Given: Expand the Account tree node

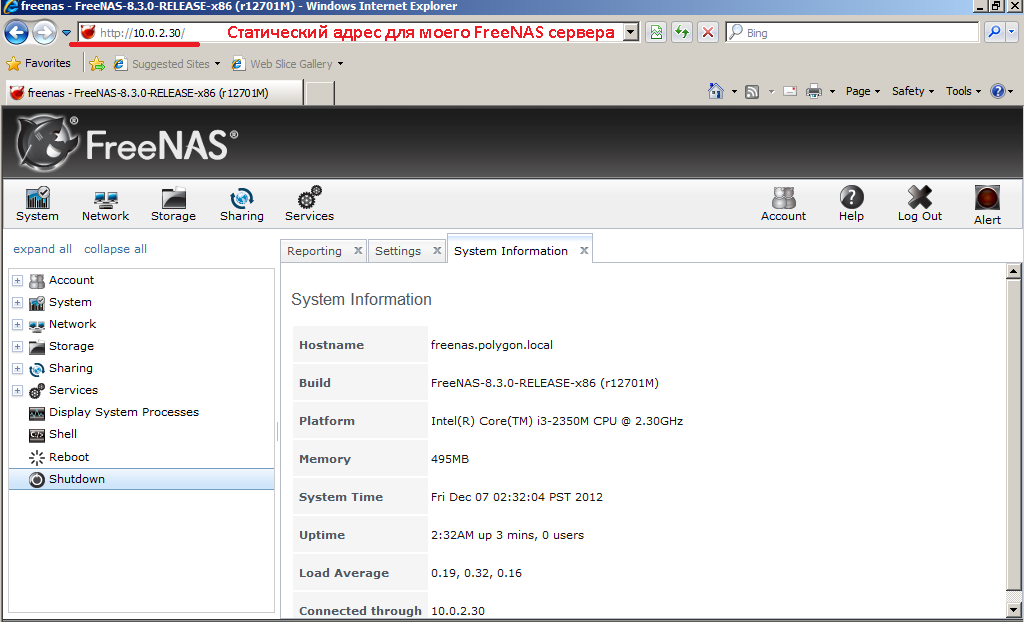Looking at the screenshot, I should pos(18,280).
